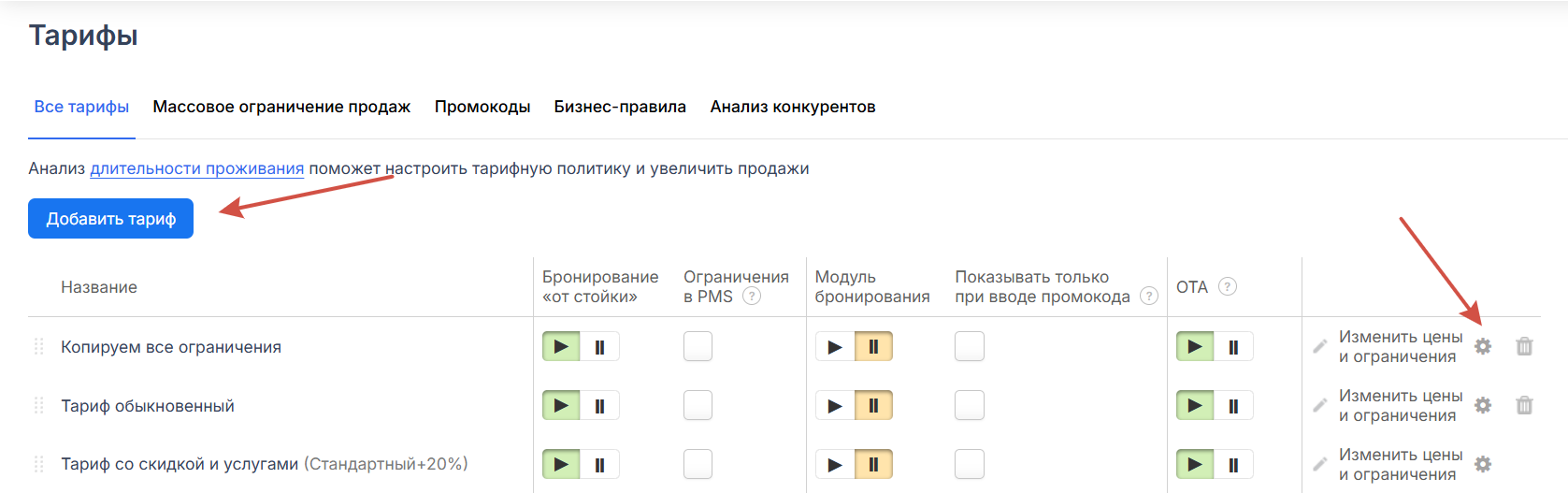Pause front-desk booking for Копируем все ограничения

(x=599, y=346)
